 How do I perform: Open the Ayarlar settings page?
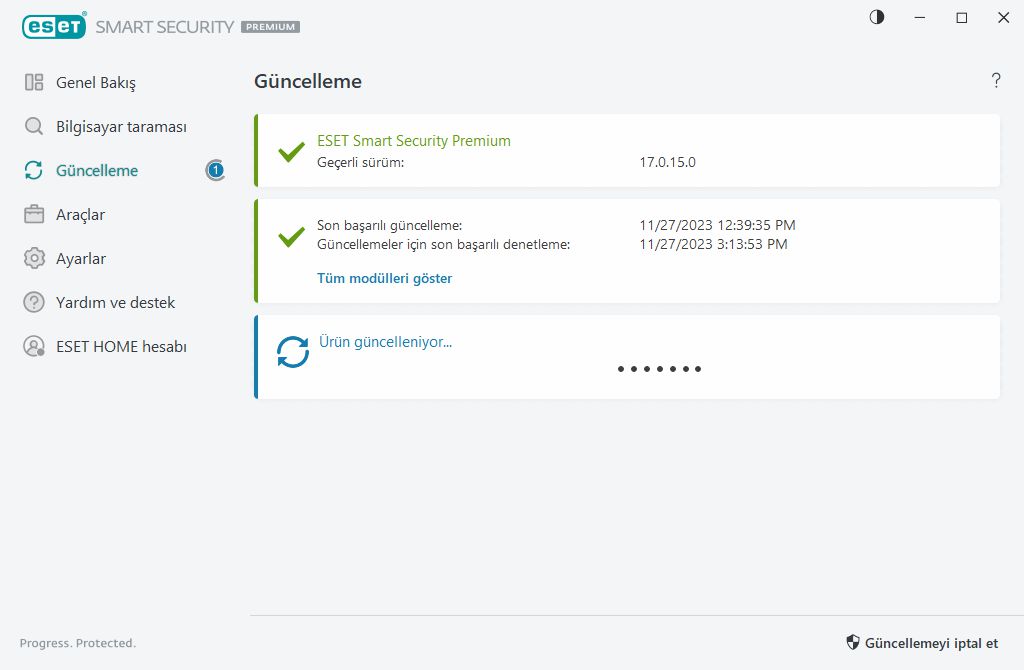pyautogui.click(x=81, y=259)
